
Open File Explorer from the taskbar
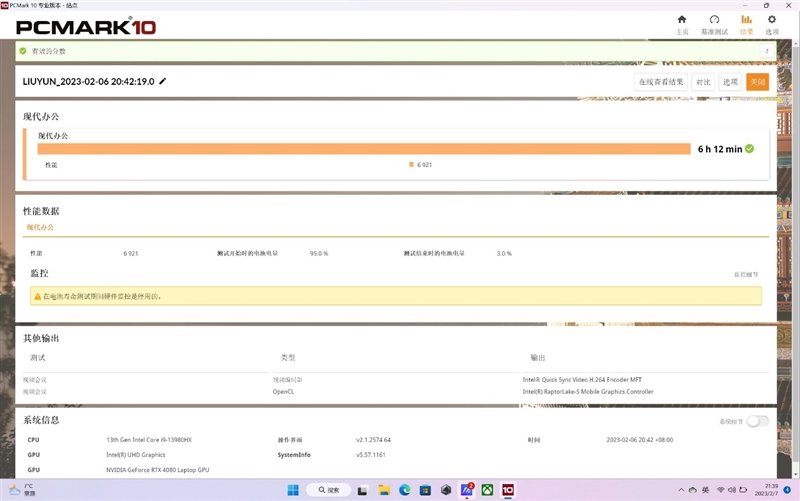click(384, 490)
